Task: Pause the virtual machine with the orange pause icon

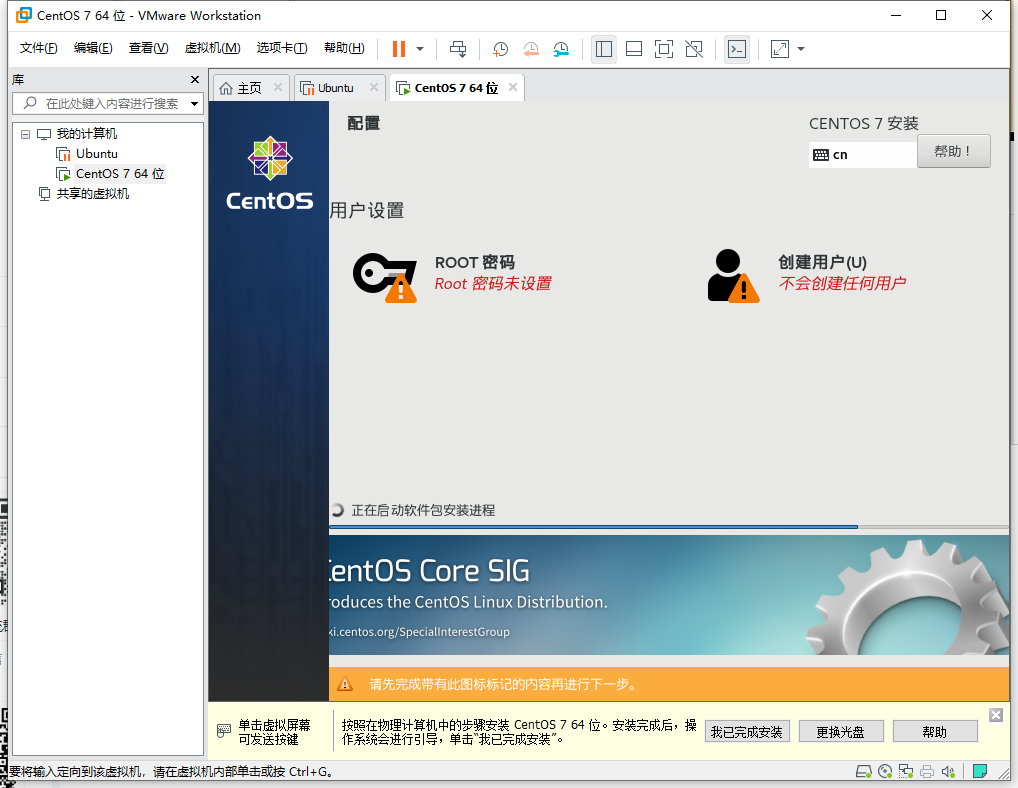Action: (399, 49)
